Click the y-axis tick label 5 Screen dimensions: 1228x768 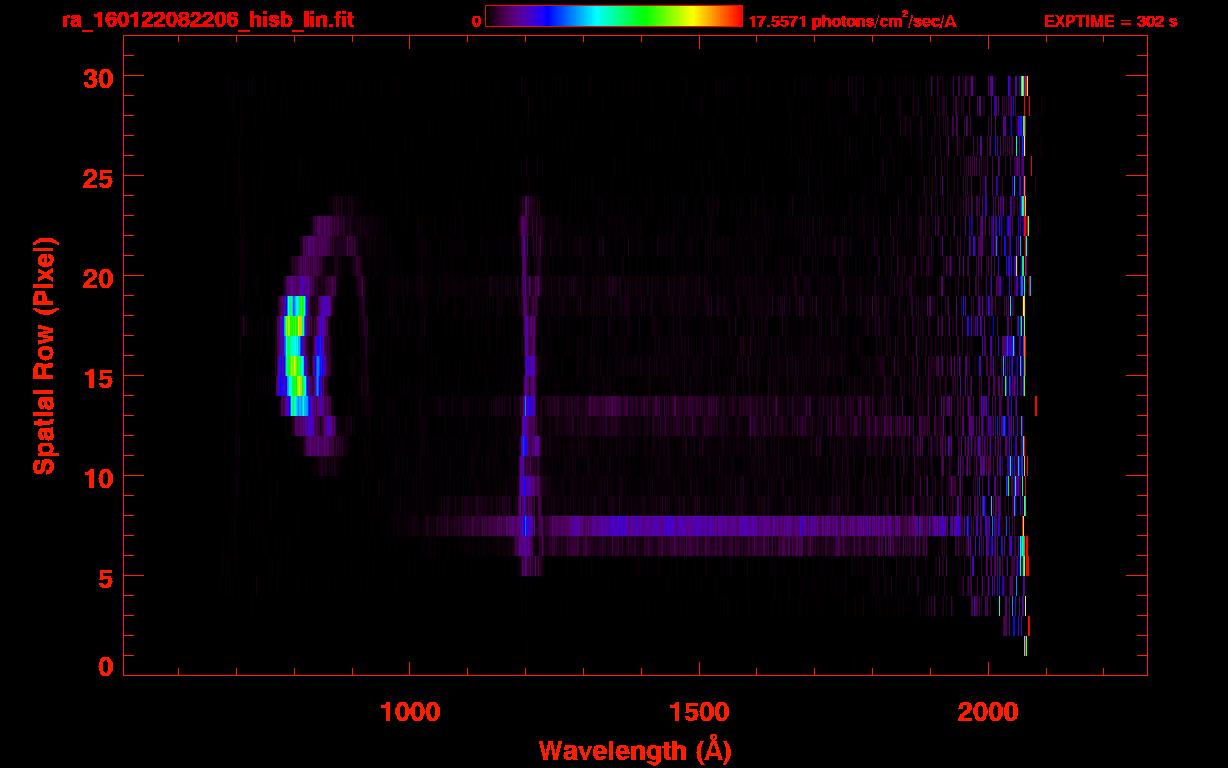point(104,577)
